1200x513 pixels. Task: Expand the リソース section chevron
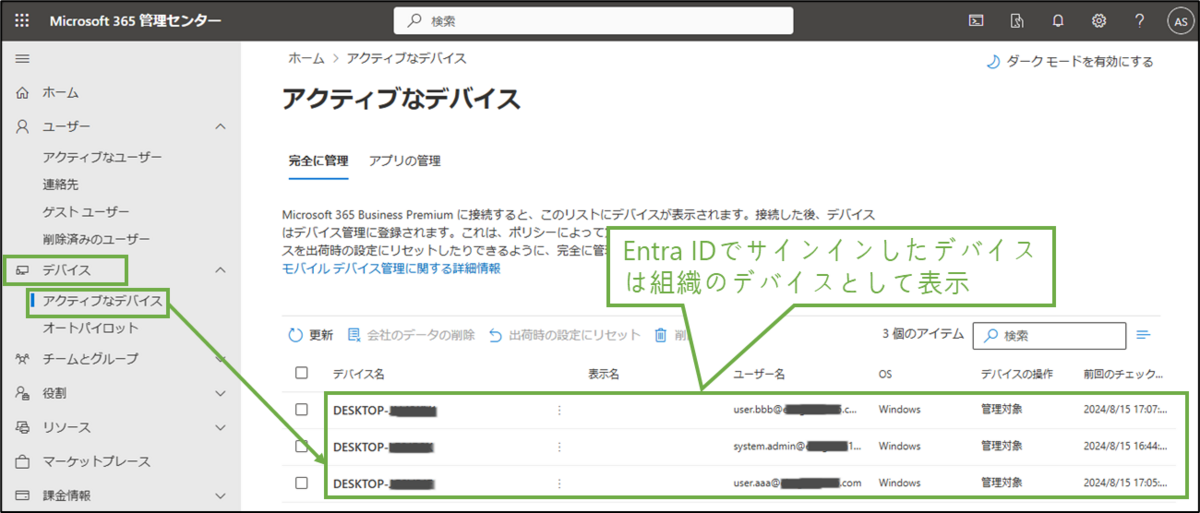click(x=221, y=427)
